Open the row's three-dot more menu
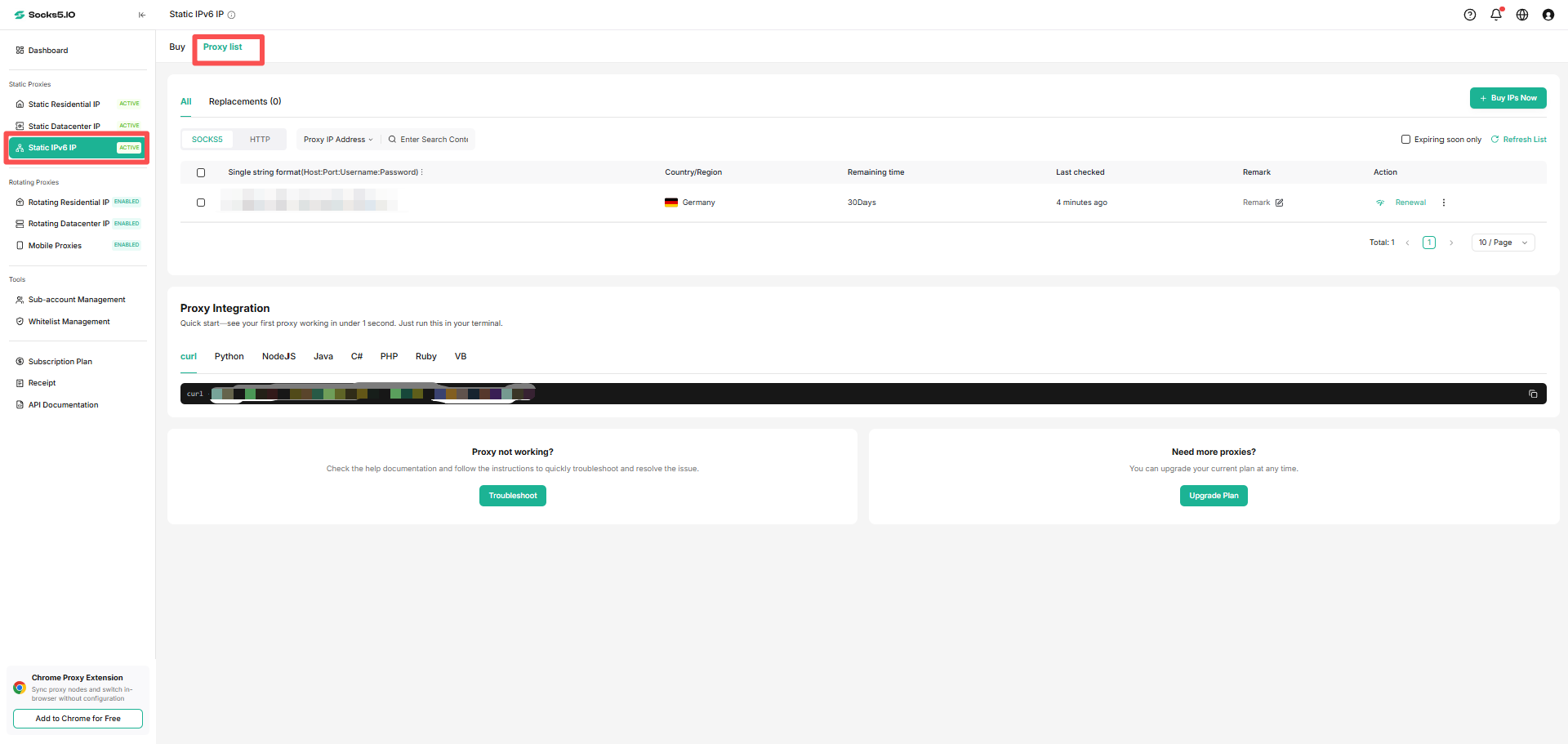The width and height of the screenshot is (1568, 744). tap(1444, 203)
